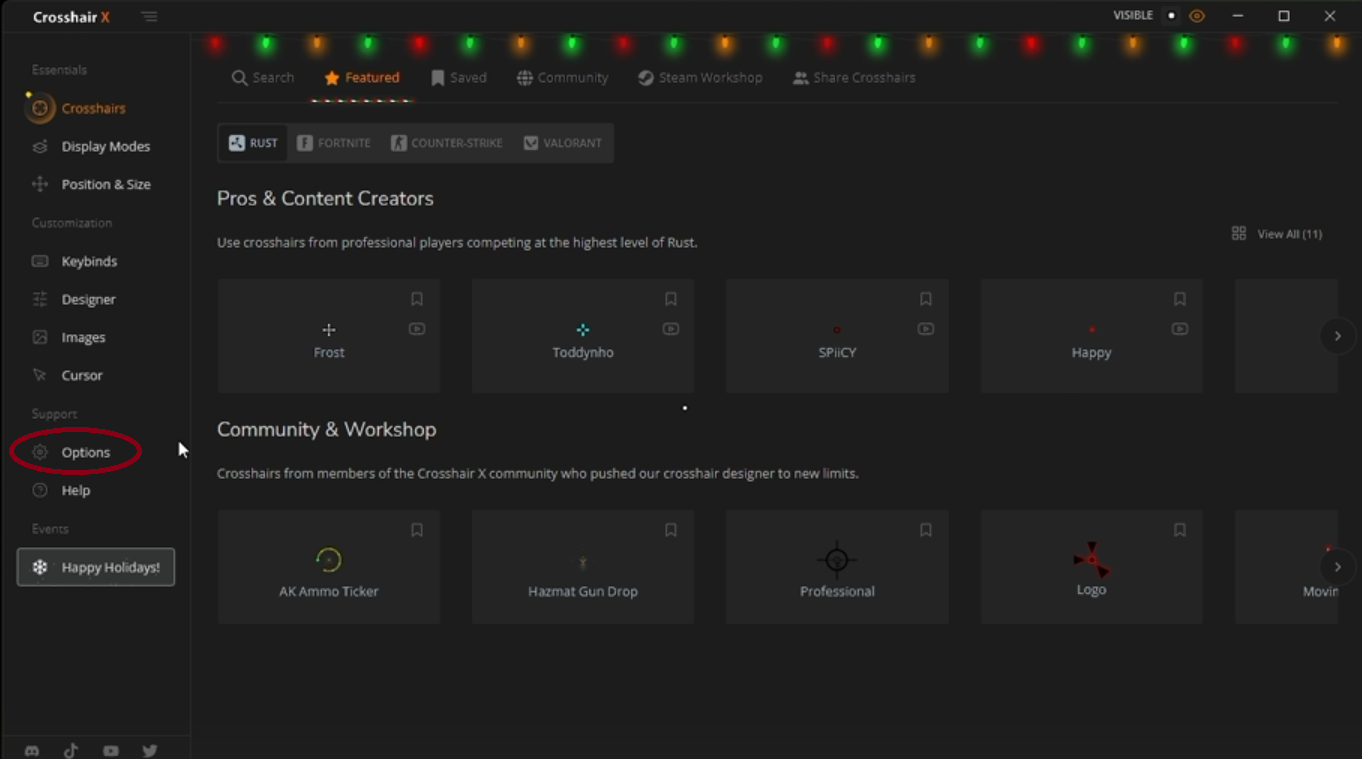Click the VISIBLE dot indicator toggle
This screenshot has height=759, width=1362.
point(1171,16)
